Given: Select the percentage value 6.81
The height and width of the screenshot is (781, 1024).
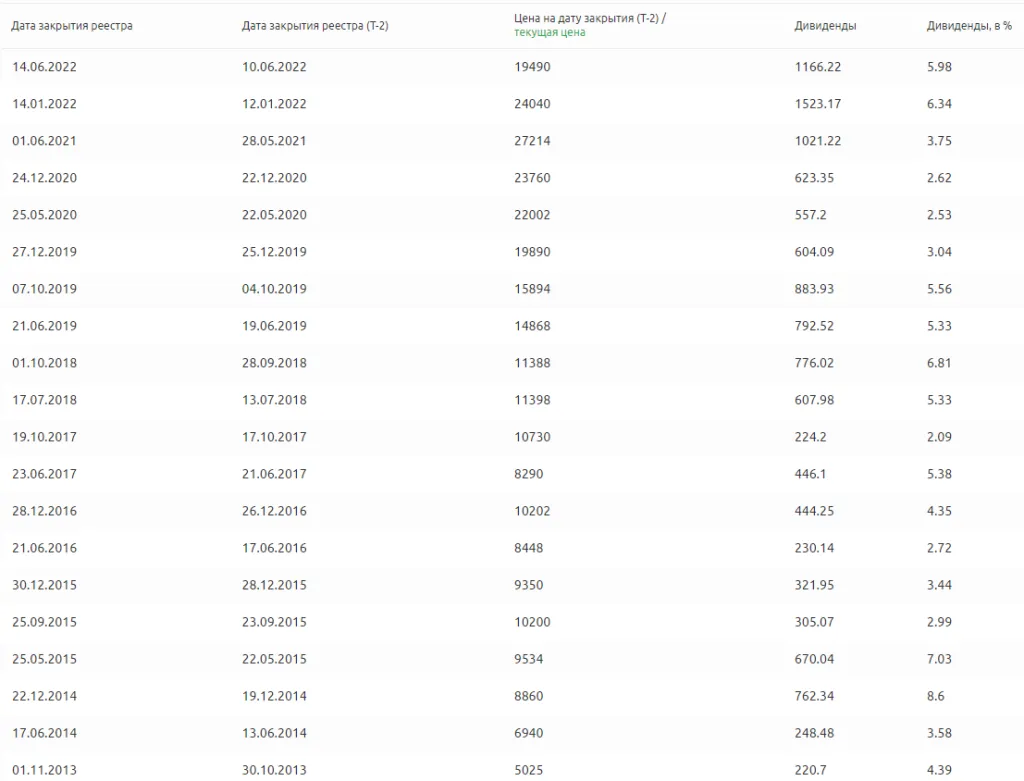Looking at the screenshot, I should [x=939, y=362].
